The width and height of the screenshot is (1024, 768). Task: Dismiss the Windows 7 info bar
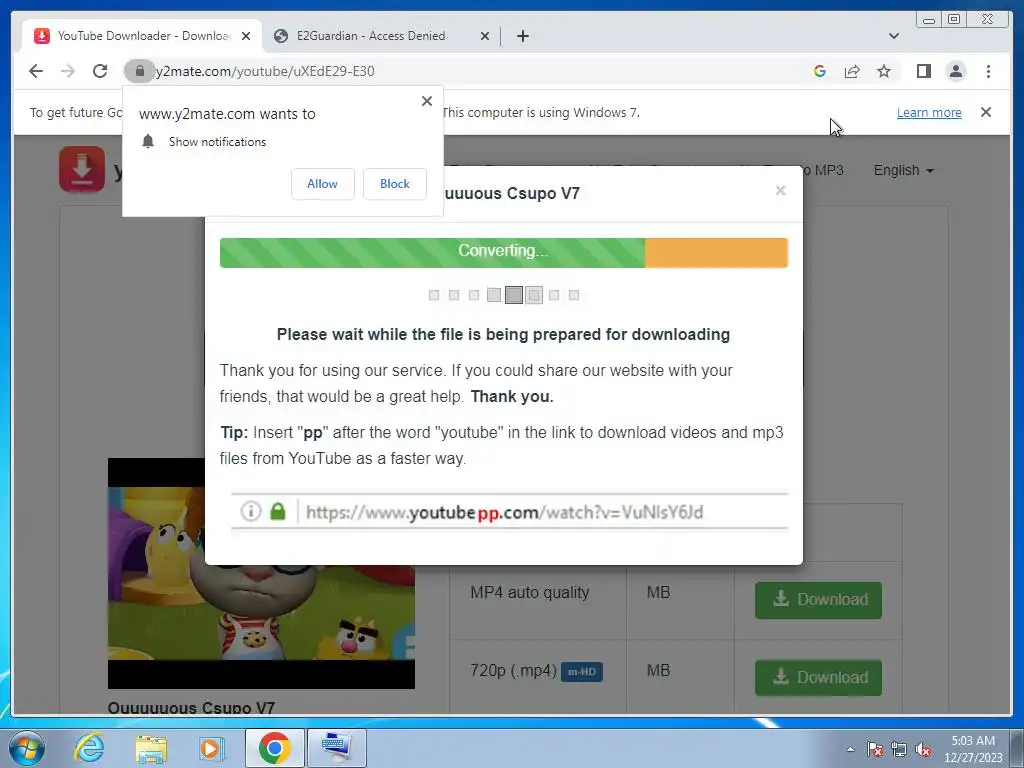point(985,112)
